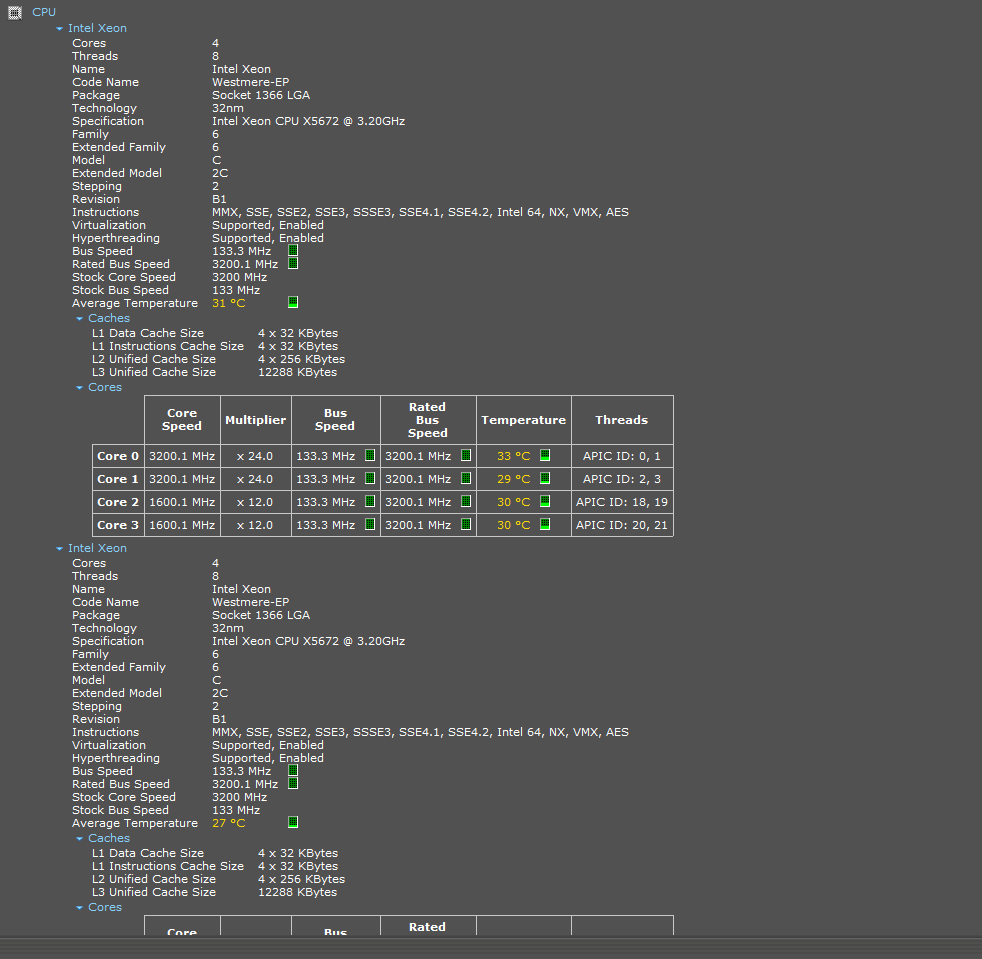The image size is (982, 959).
Task: Click the Core 0 bus speed graph icon
Action: pos(370,455)
